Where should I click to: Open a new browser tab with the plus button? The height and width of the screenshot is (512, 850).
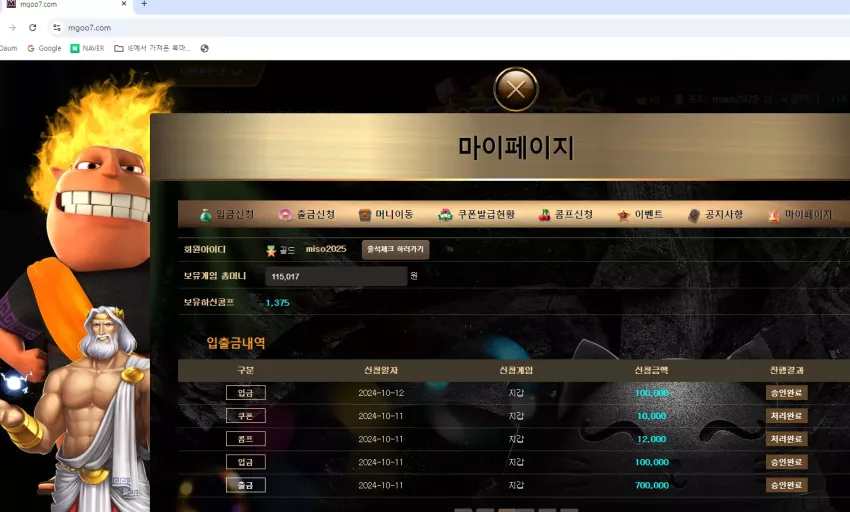pyautogui.click(x=144, y=4)
